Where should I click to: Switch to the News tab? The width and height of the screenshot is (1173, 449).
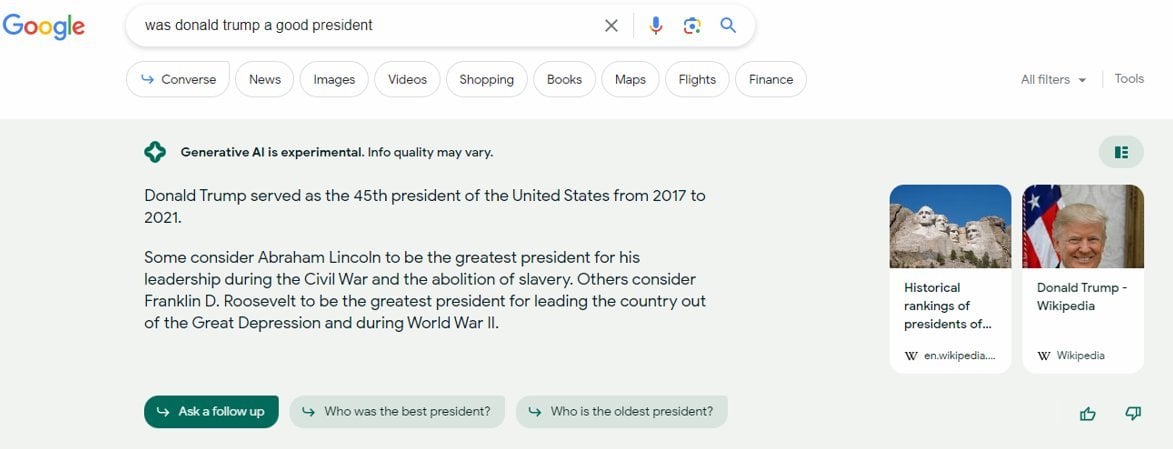click(x=265, y=79)
